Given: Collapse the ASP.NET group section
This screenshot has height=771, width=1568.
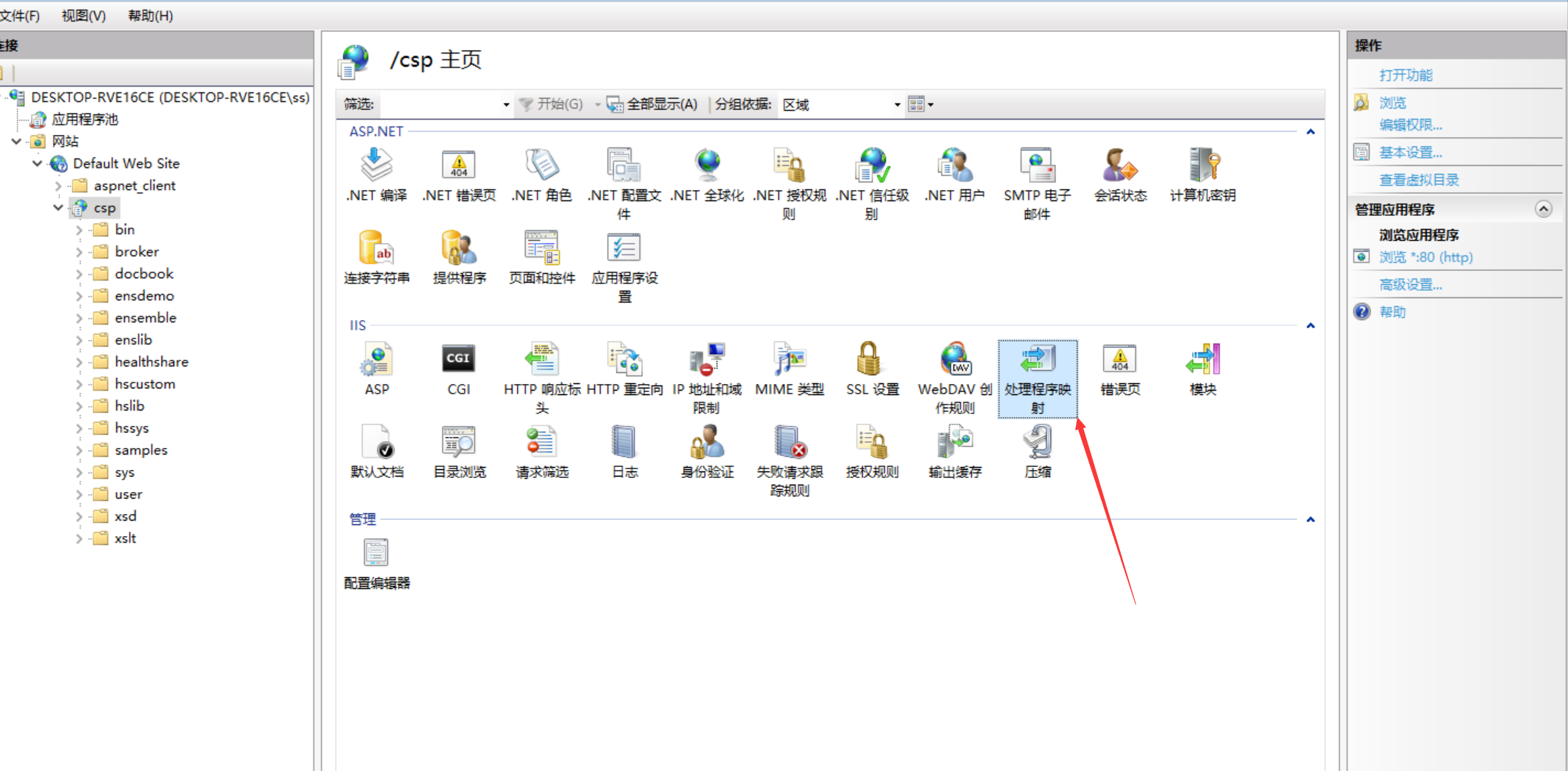Looking at the screenshot, I should point(1310,132).
